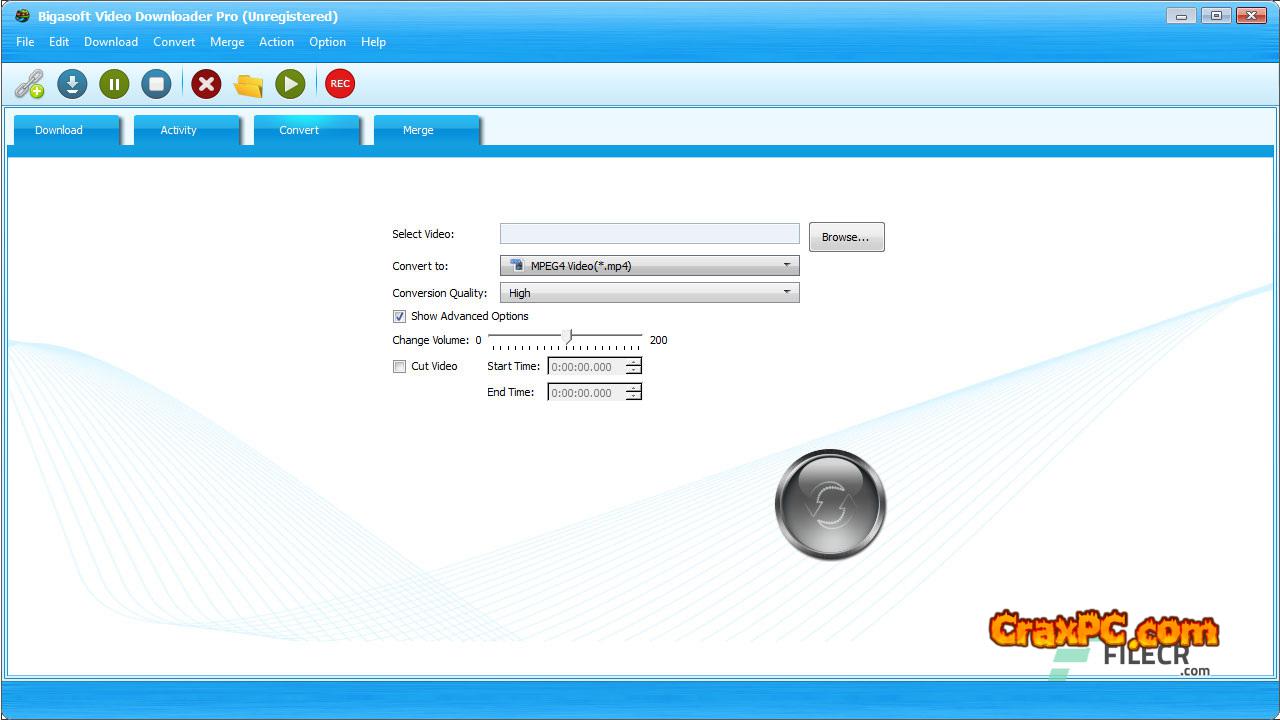This screenshot has height=720, width=1280.
Task: Open the Merge menu
Action: pos(227,42)
